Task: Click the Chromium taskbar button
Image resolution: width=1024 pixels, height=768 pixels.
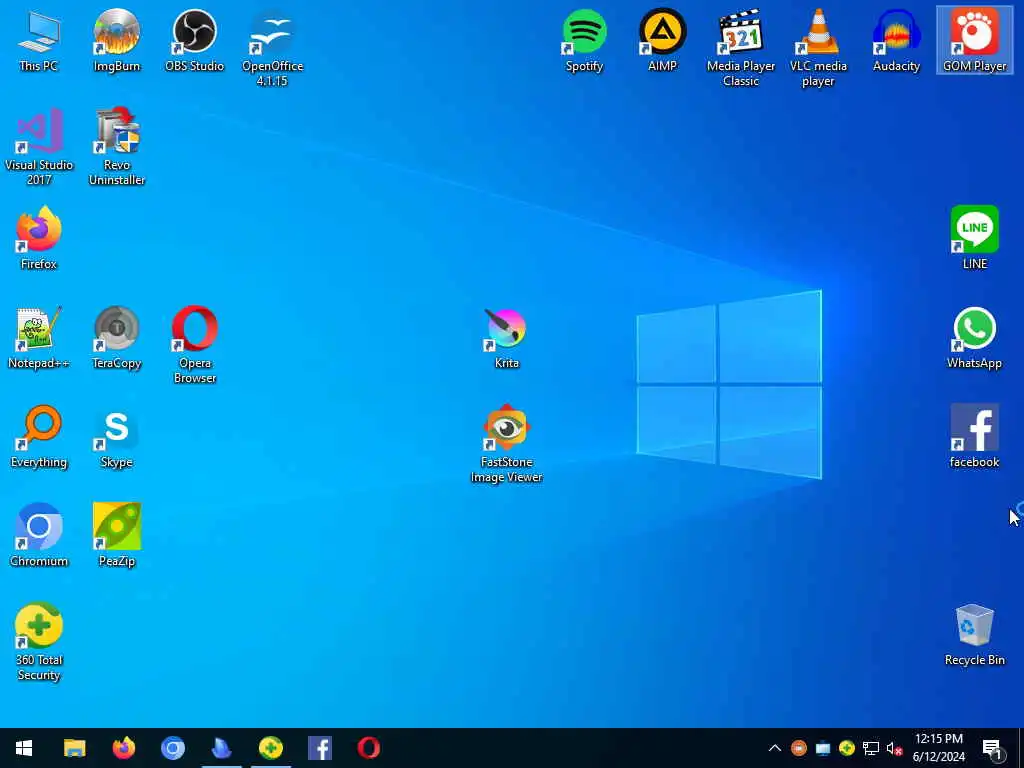Action: click(x=172, y=748)
